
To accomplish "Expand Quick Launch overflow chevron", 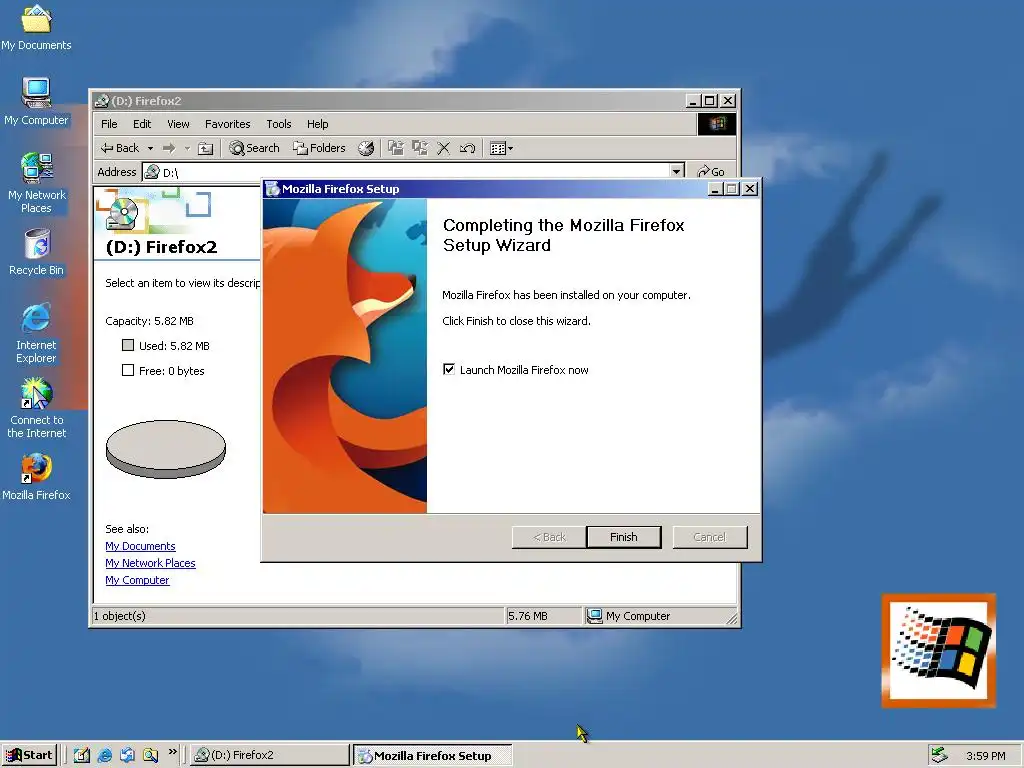I will [172, 752].
